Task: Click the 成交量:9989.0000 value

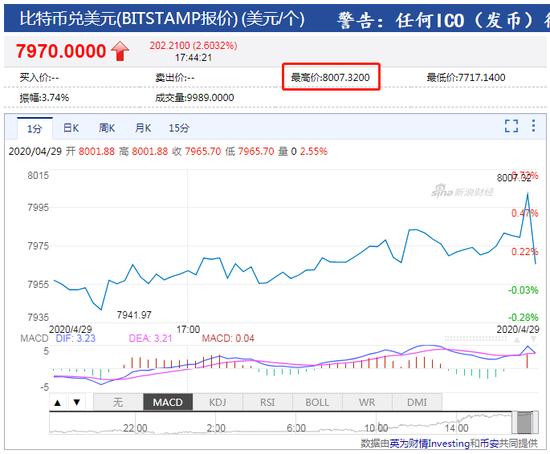Action: (x=195, y=98)
